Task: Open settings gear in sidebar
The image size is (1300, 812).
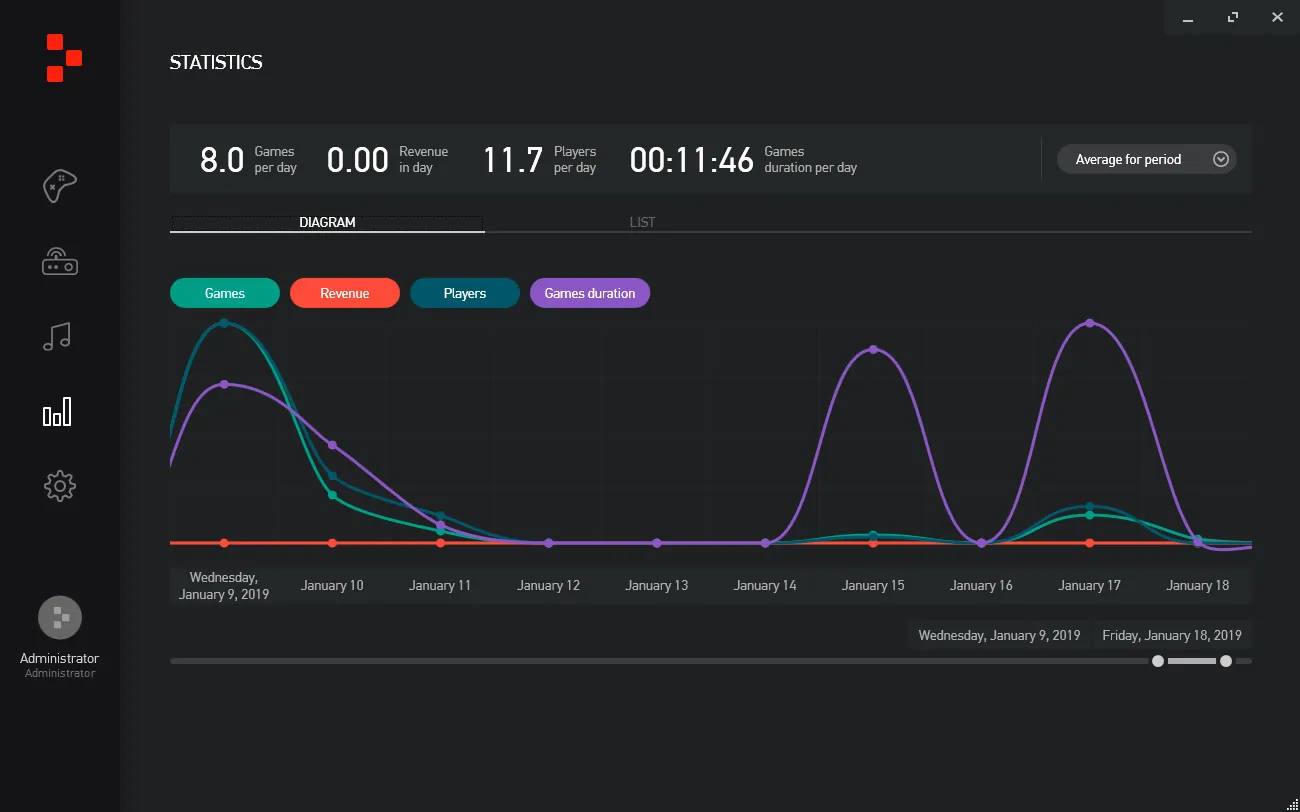Action: click(x=60, y=487)
